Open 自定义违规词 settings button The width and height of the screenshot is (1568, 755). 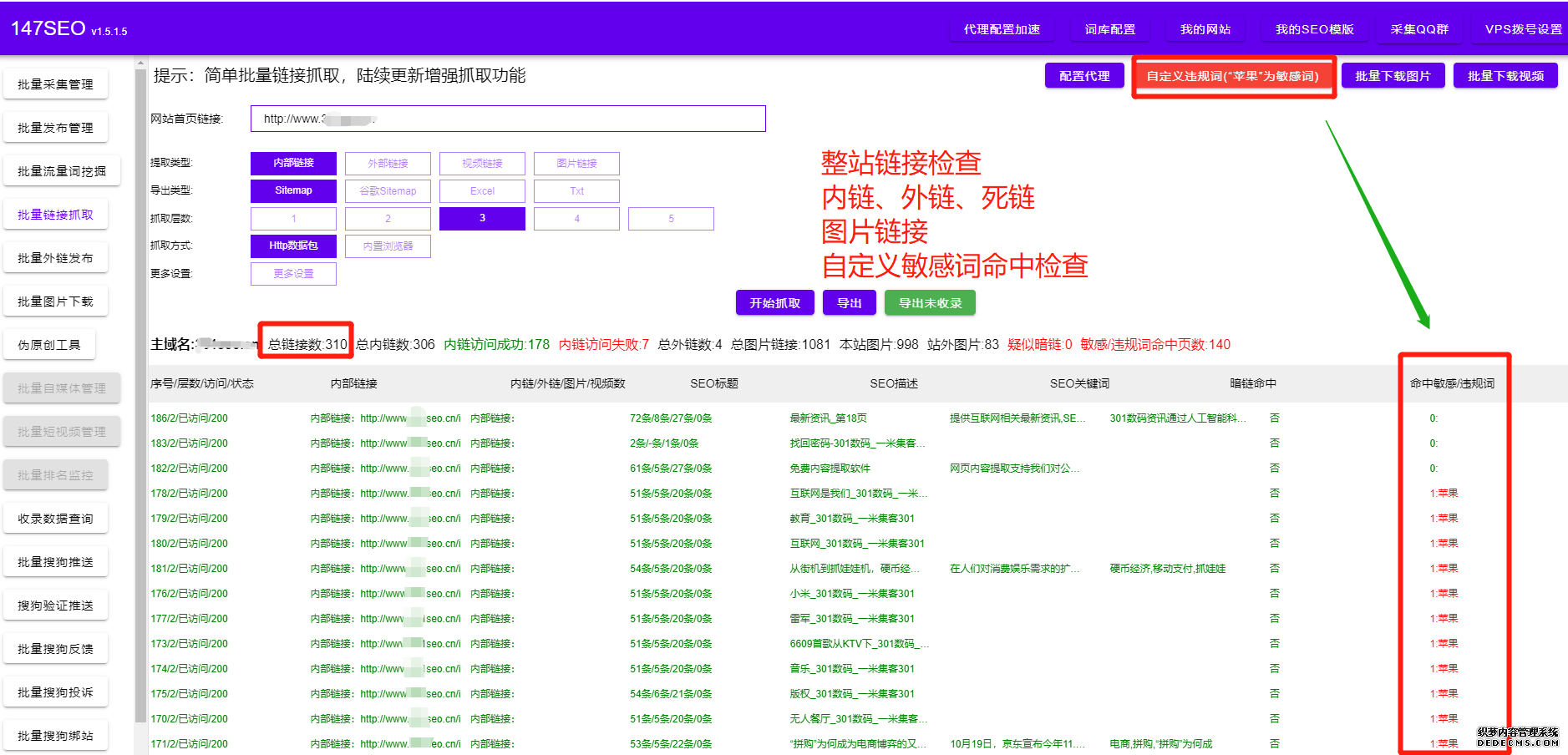click(1233, 76)
